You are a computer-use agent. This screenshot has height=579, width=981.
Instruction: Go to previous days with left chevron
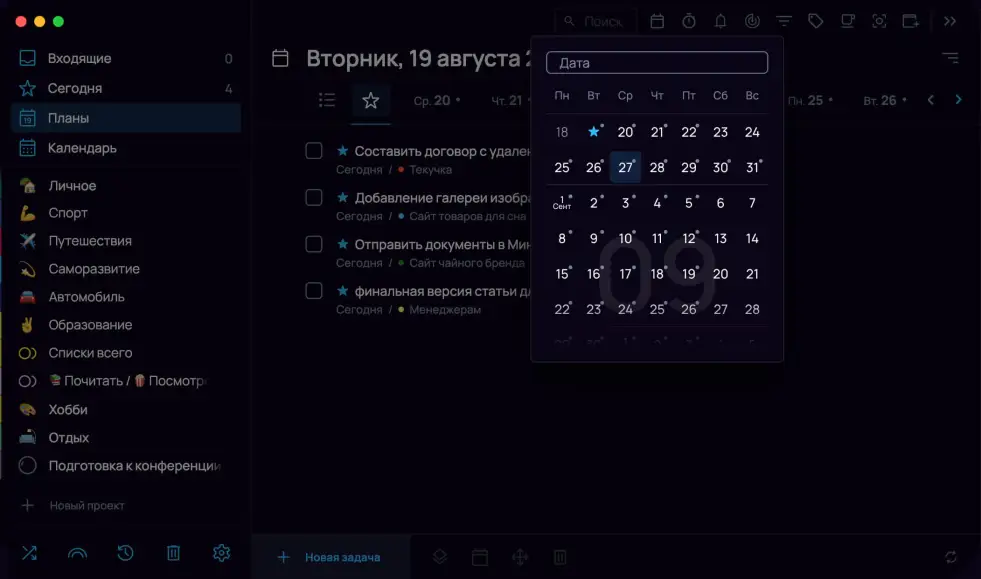pos(931,100)
